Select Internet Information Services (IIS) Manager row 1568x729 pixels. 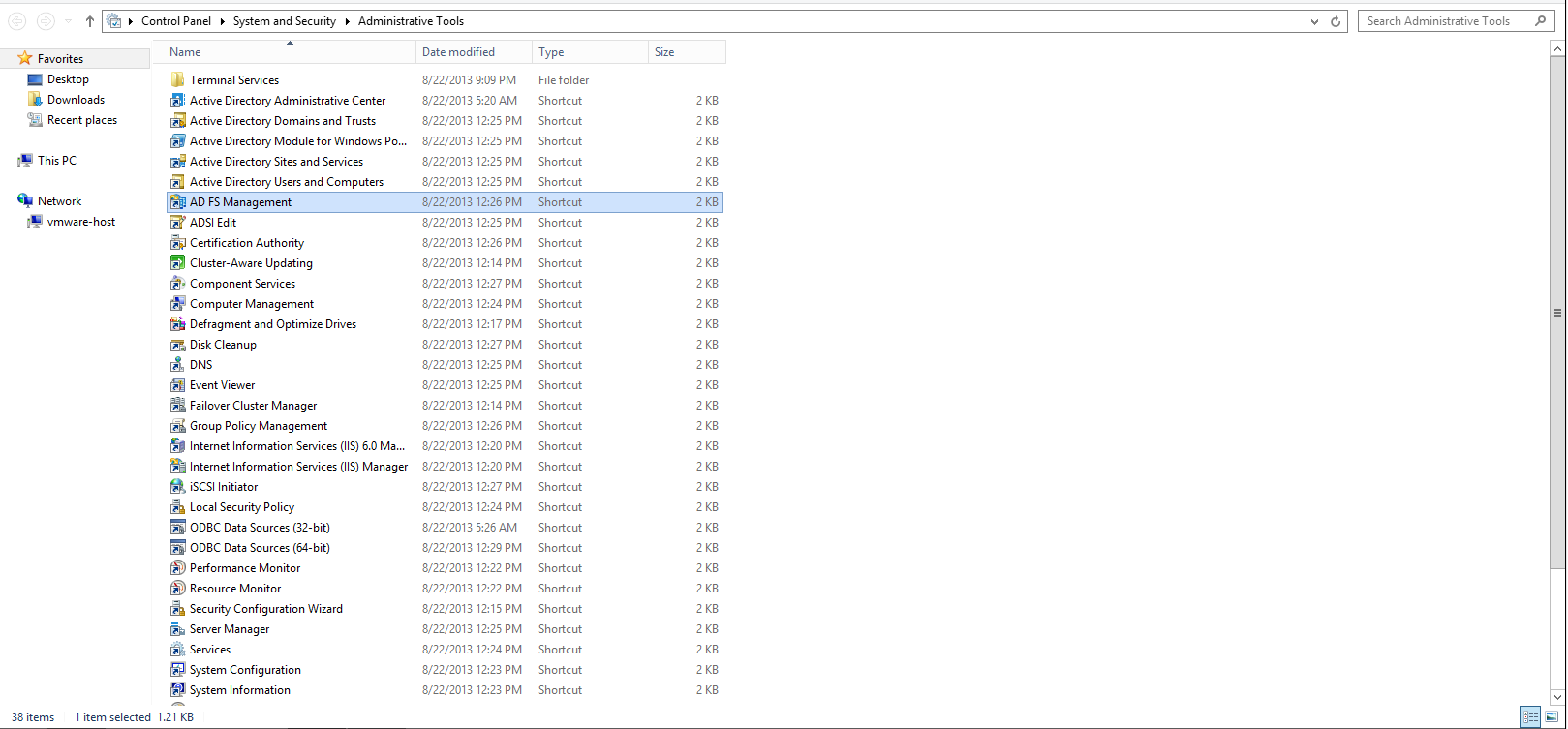click(x=445, y=467)
